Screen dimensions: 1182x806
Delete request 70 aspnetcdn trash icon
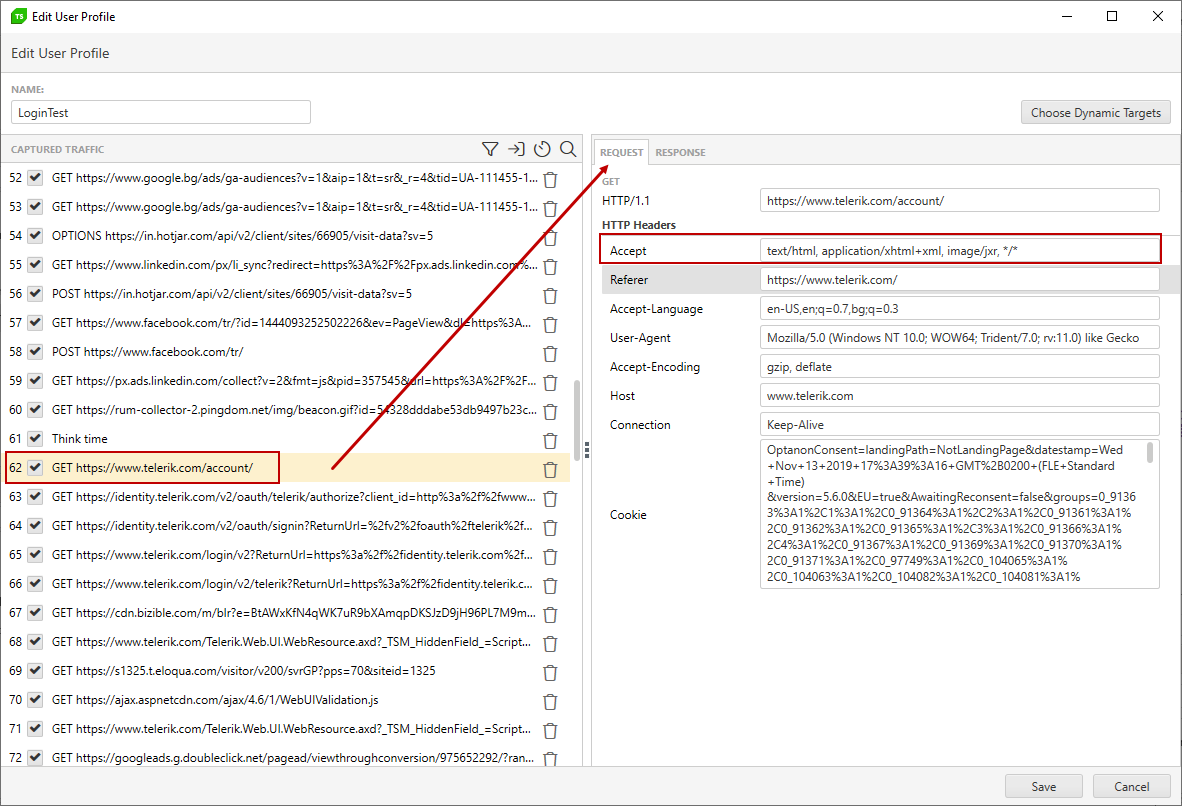click(550, 702)
